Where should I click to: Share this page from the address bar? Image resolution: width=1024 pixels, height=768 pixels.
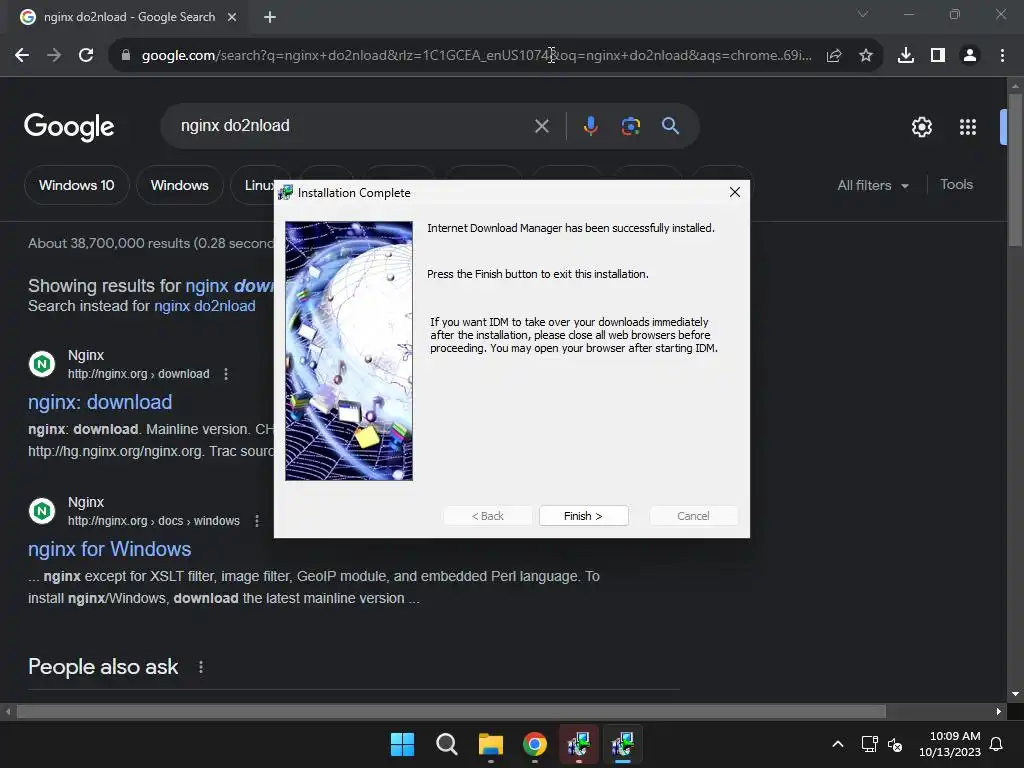point(834,56)
